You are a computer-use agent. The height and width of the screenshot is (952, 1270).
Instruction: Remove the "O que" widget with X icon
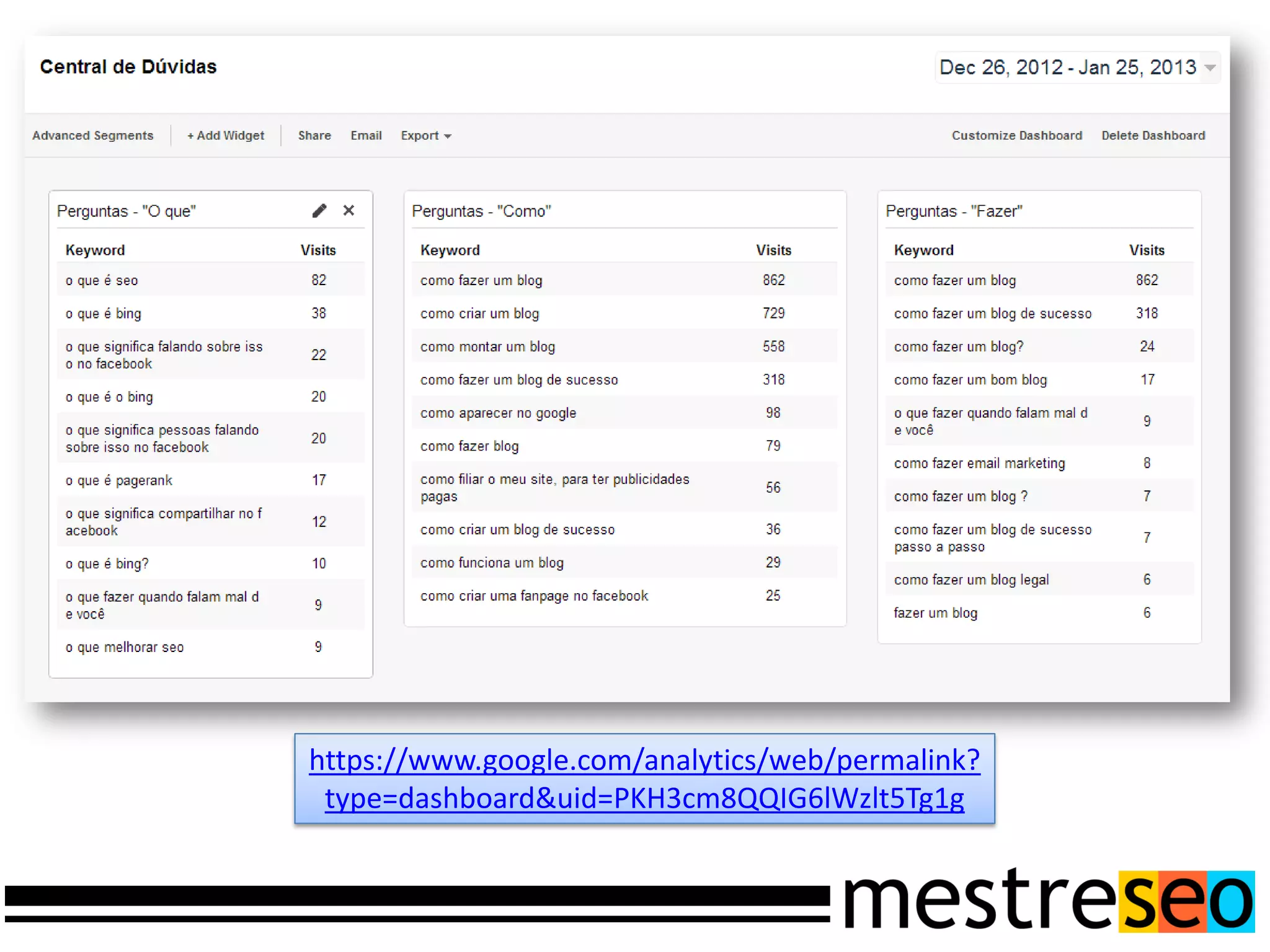coord(349,211)
